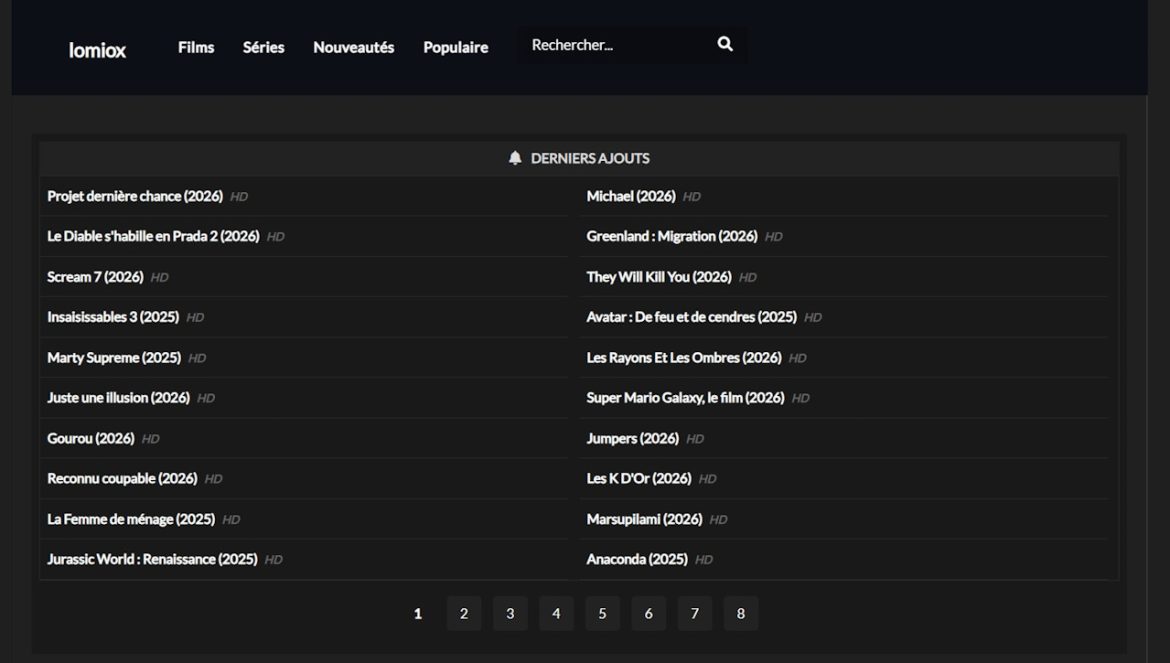Go to page 7

coord(695,613)
